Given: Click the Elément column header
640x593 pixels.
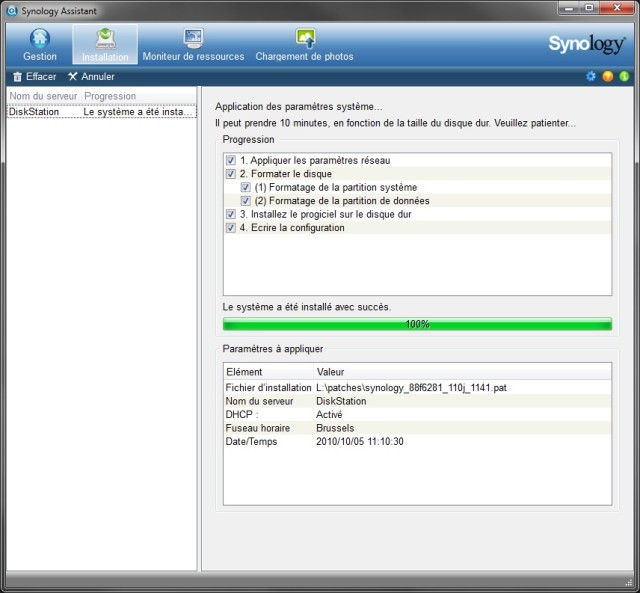Looking at the screenshot, I should [x=269, y=372].
